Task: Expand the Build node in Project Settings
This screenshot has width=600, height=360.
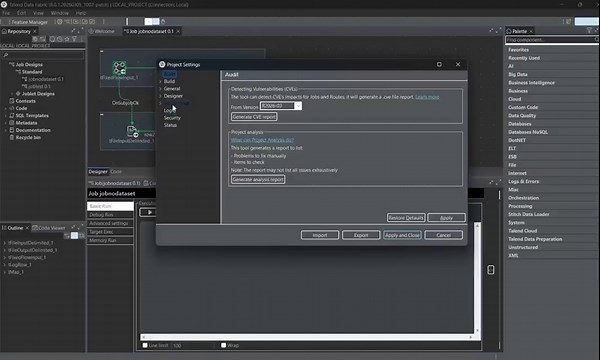Action: (160, 81)
